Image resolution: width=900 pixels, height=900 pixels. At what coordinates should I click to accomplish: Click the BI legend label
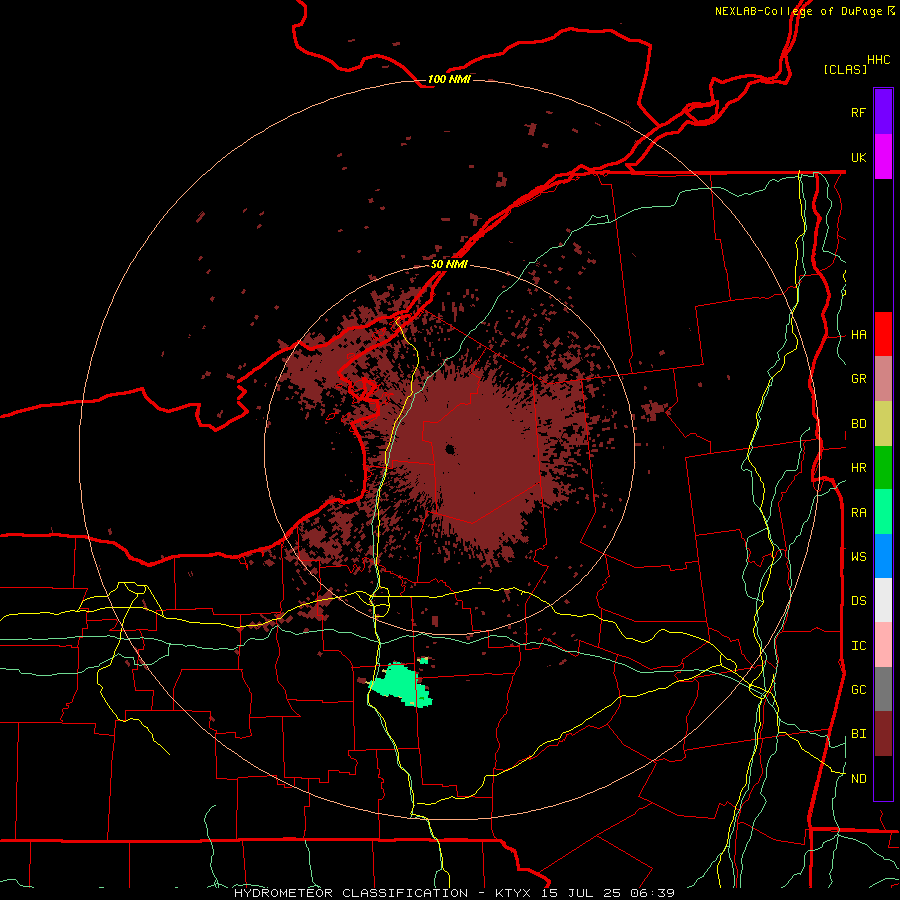click(x=858, y=734)
